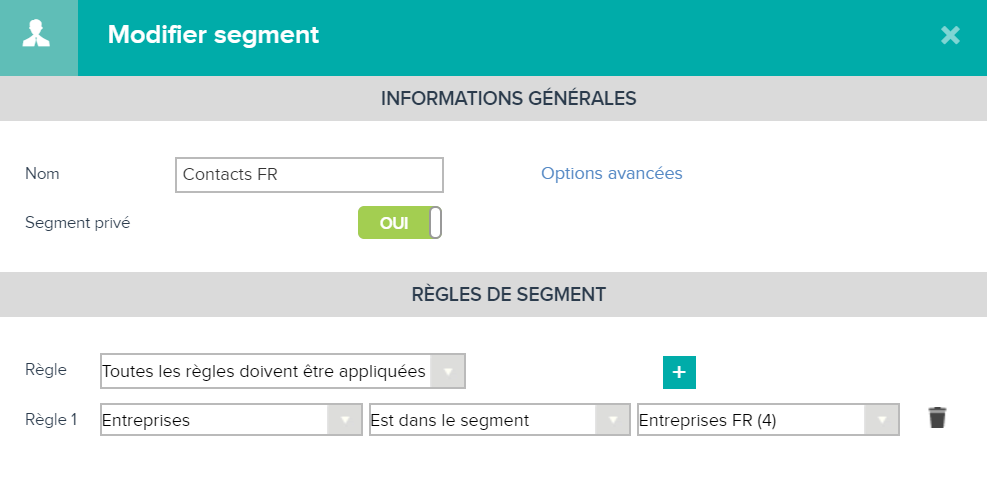Image resolution: width=987 pixels, height=491 pixels.
Task: Click the Règle 1 label
Action: coord(51,419)
